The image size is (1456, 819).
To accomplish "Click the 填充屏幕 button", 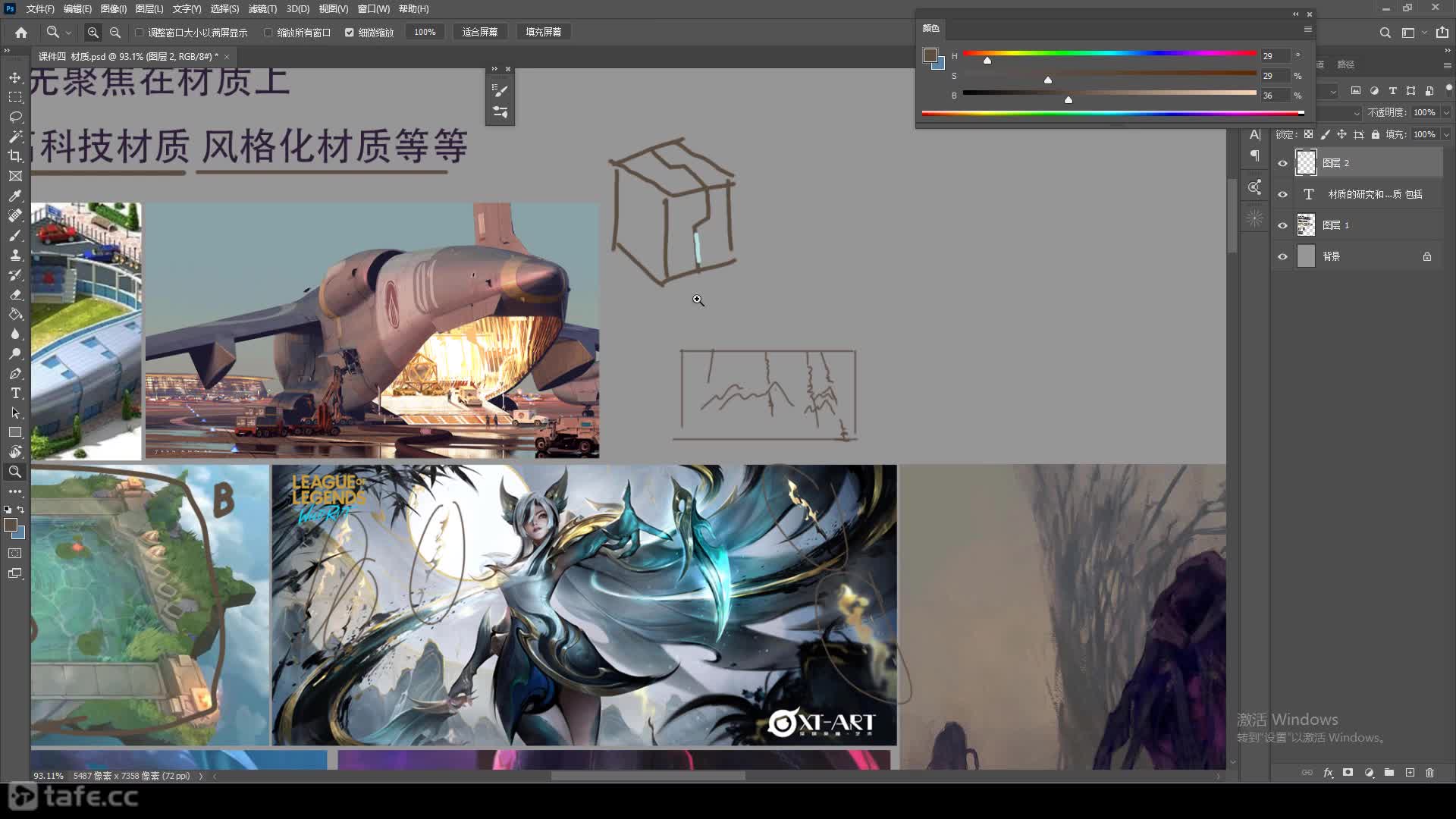I will [543, 32].
